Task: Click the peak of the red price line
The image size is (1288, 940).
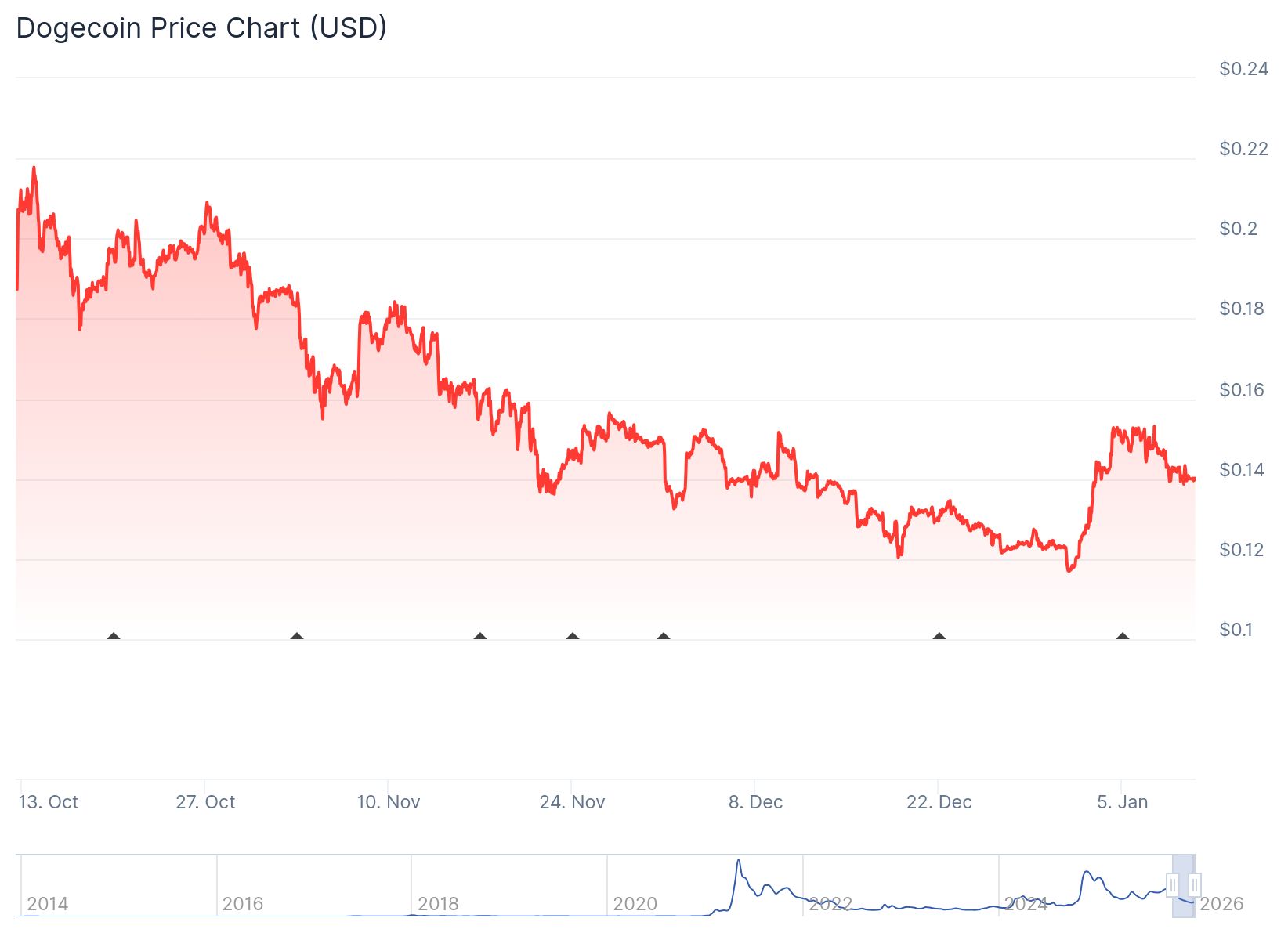Action: point(33,168)
